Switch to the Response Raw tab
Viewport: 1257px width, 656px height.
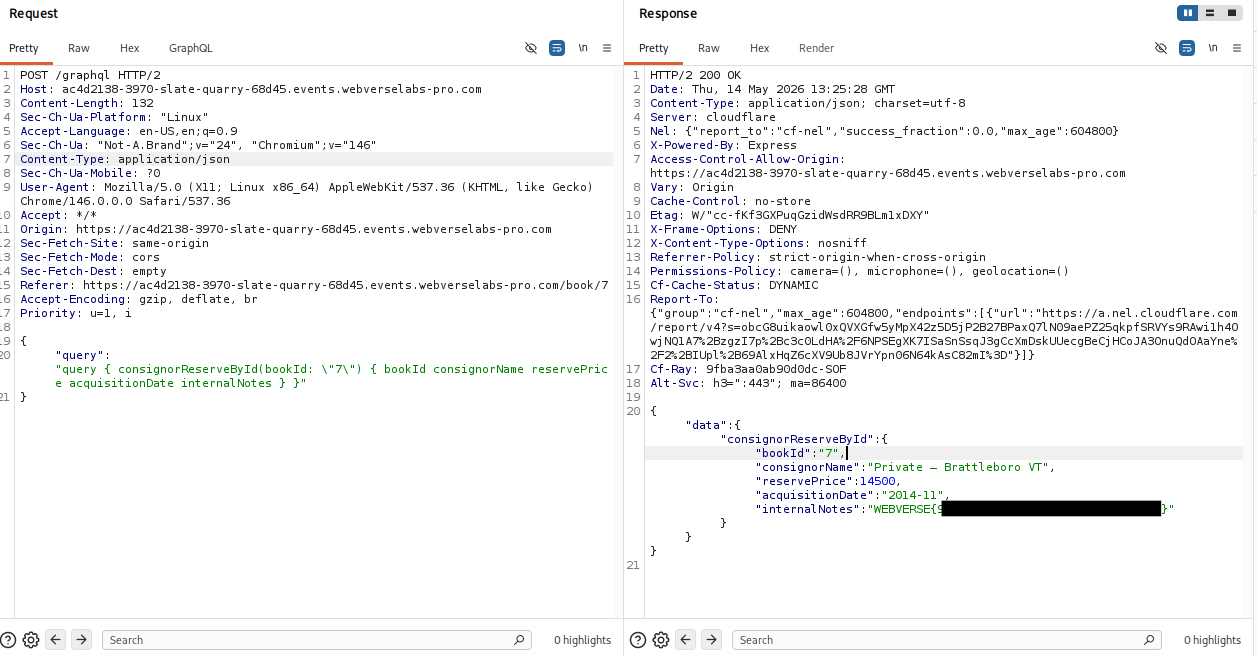point(709,48)
